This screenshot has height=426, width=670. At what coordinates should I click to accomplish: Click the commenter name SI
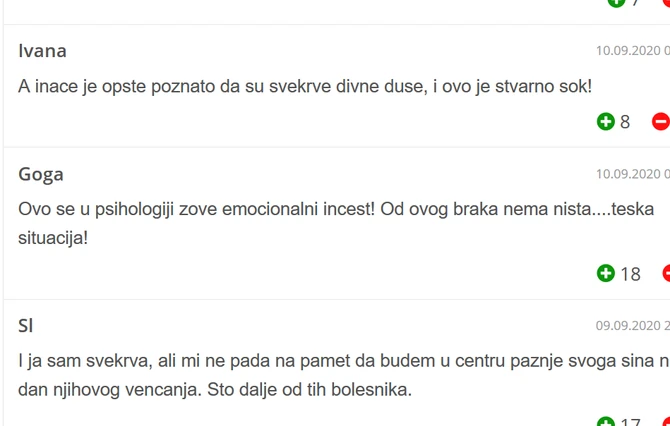click(x=26, y=325)
